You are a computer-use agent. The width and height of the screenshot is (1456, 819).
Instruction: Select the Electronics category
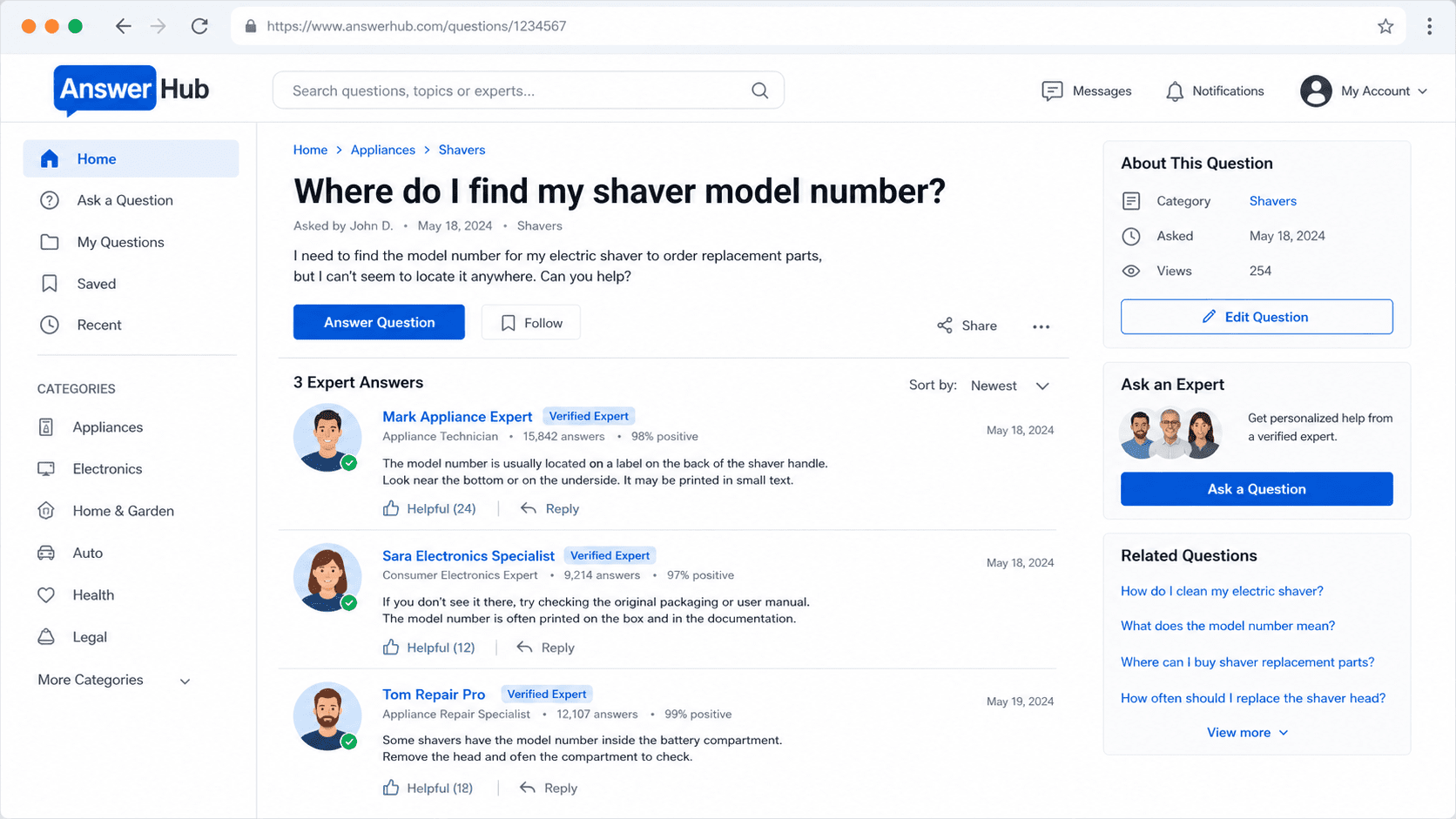[90, 469]
